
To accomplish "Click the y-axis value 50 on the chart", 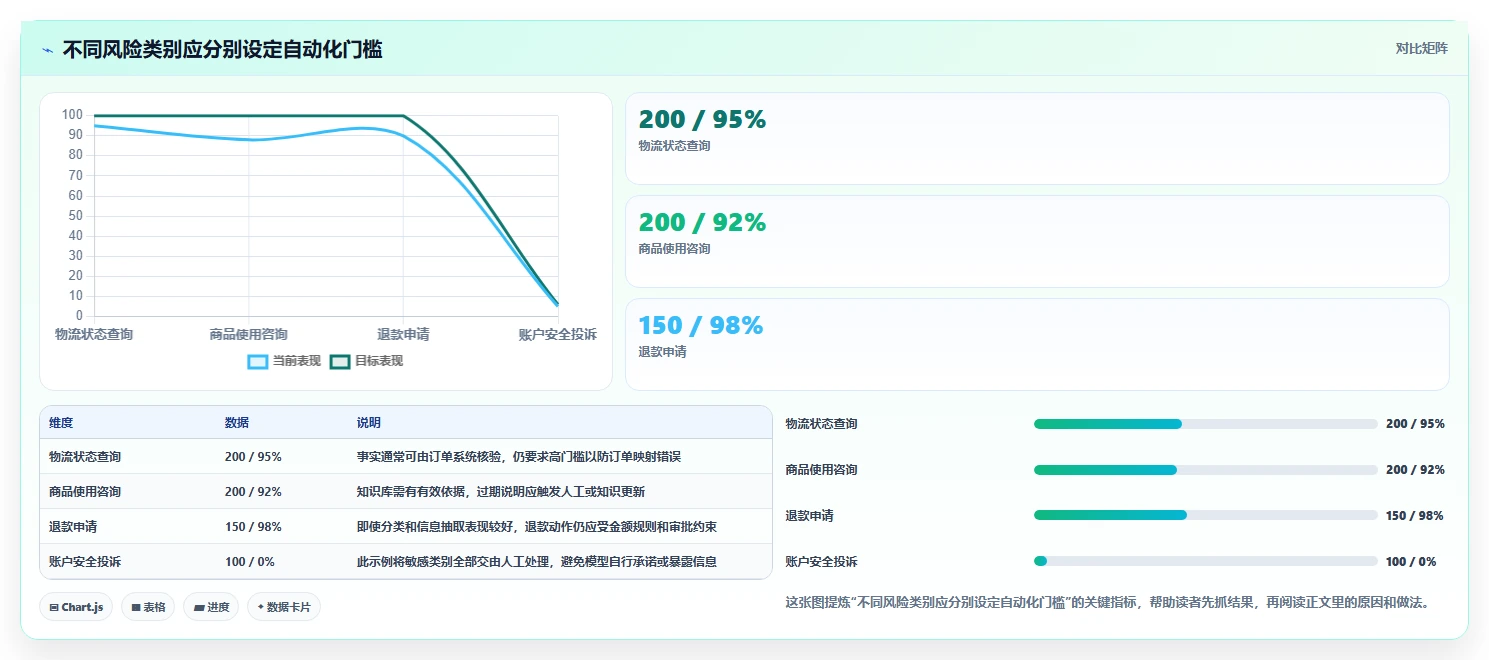I will (76, 216).
